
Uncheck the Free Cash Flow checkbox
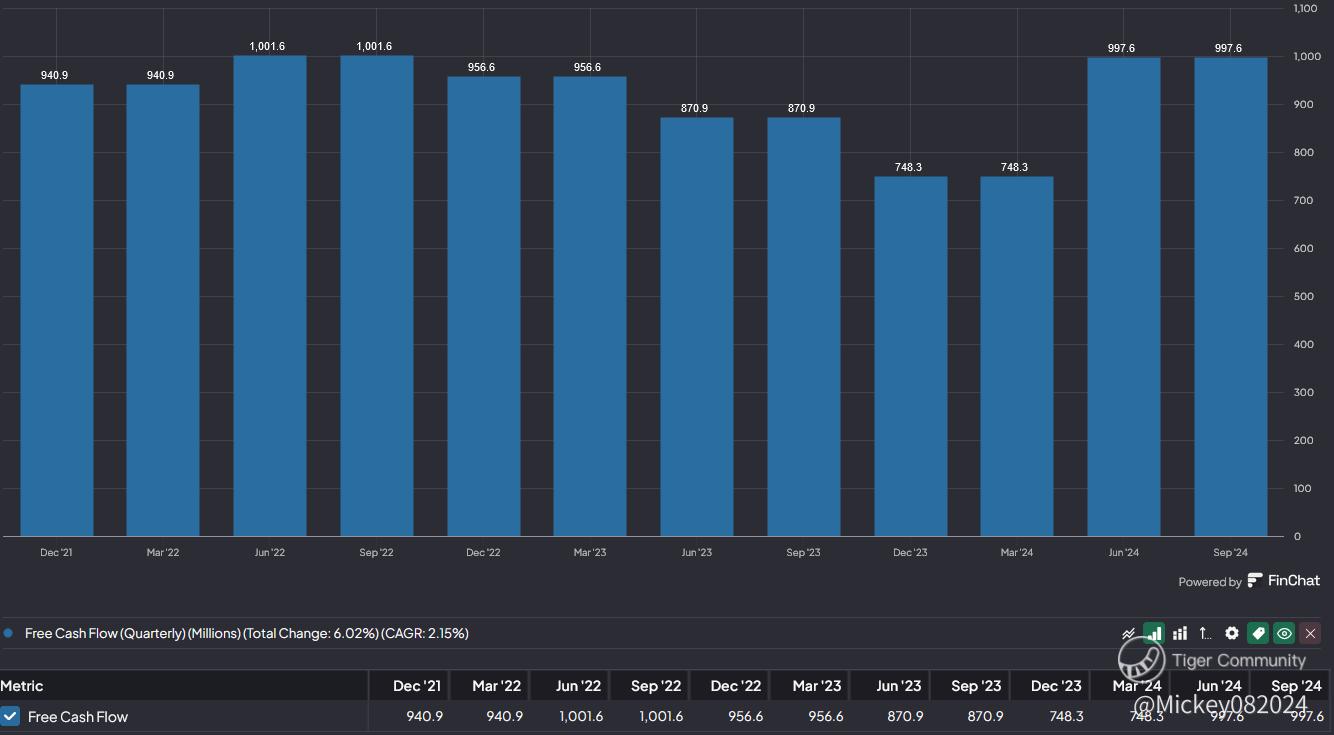(x=10, y=716)
